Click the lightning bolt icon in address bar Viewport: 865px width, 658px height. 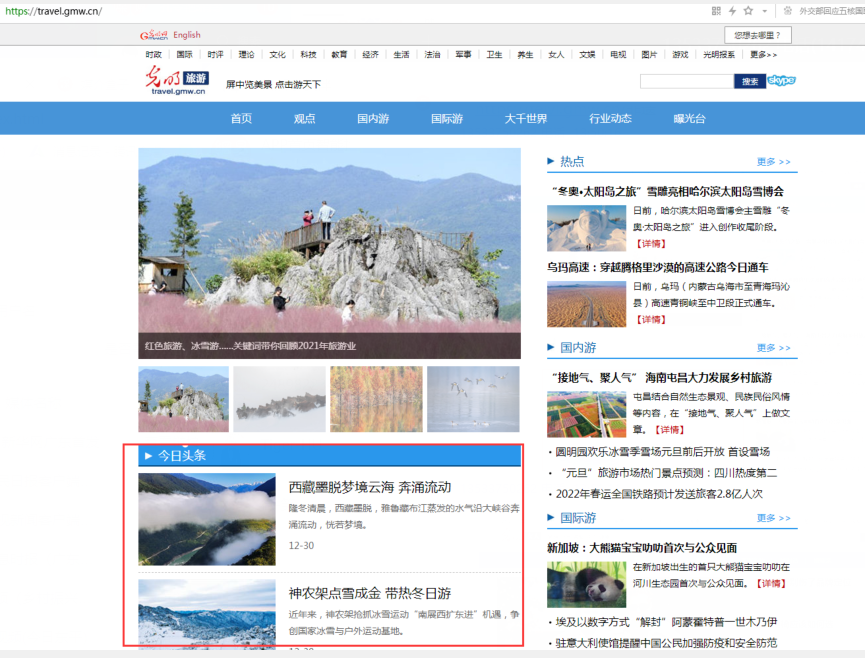click(x=733, y=10)
